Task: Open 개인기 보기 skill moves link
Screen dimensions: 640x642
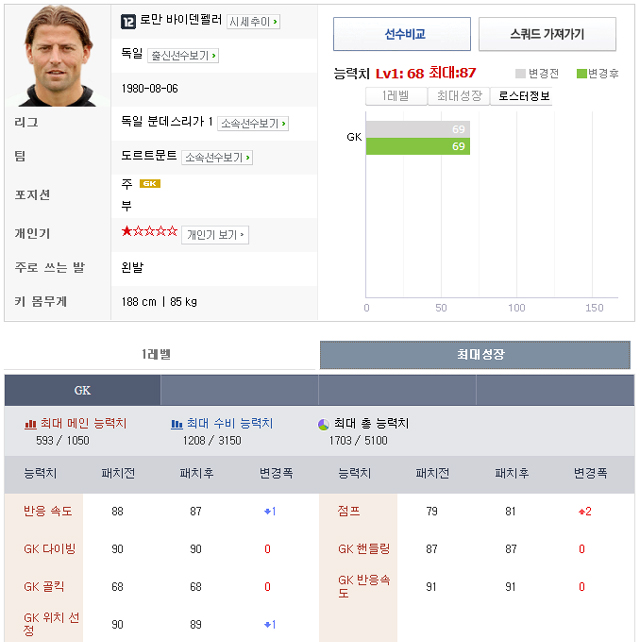Action: click(x=215, y=235)
